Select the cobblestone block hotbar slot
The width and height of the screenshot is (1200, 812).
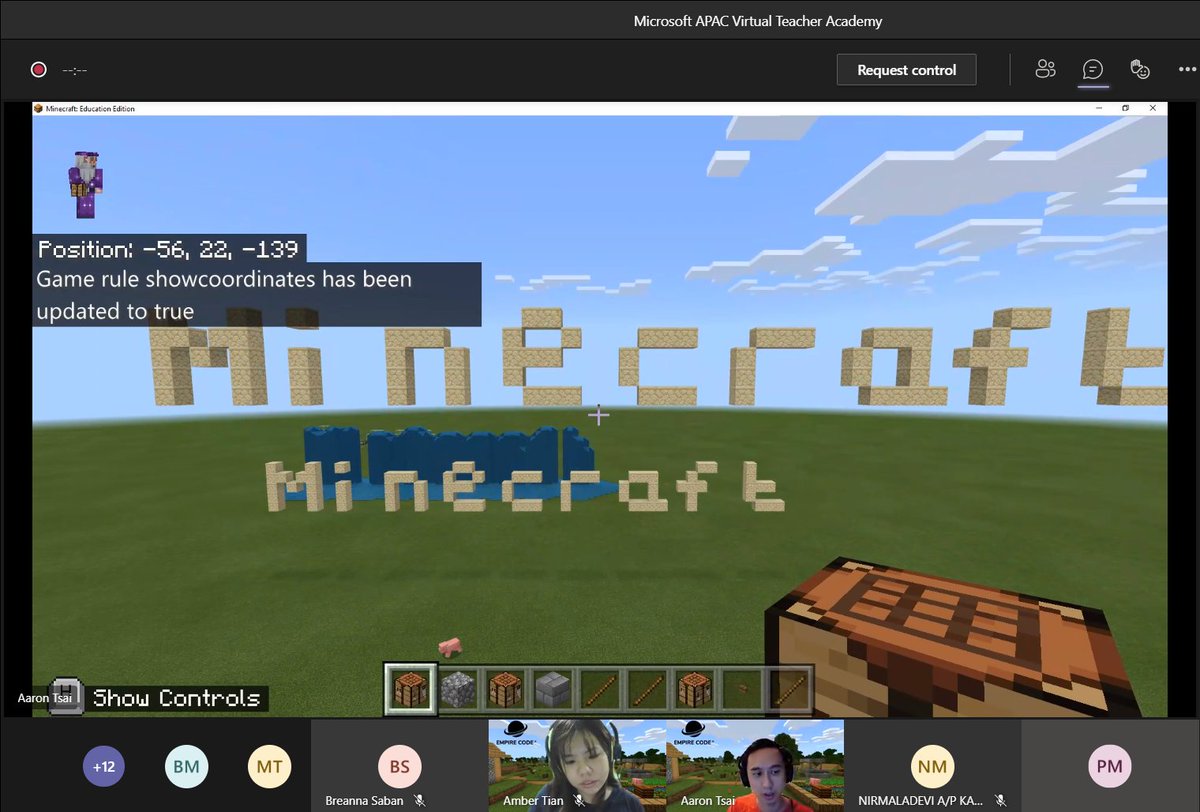pos(459,690)
